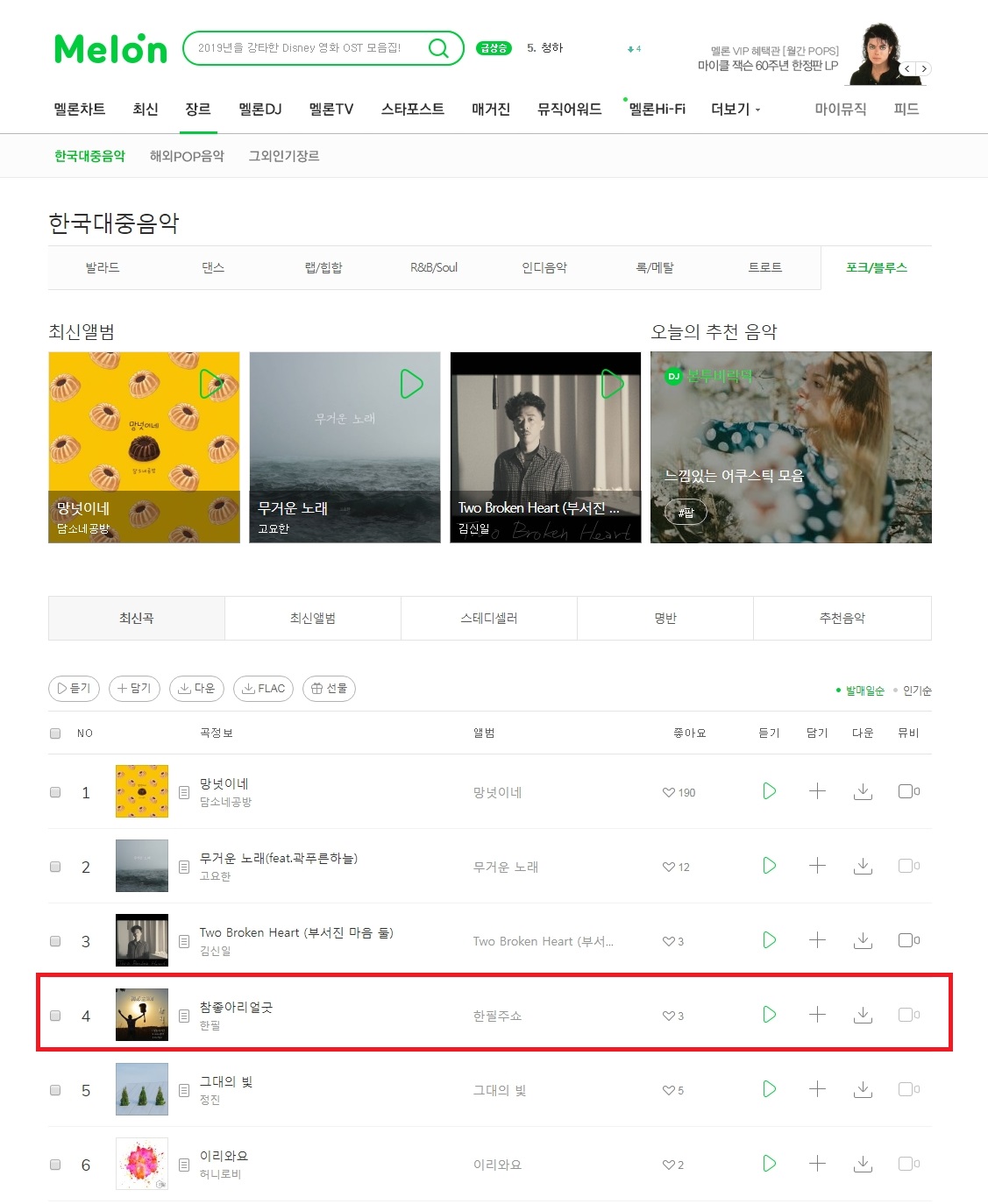Expand the 더보기 menu

point(736,110)
